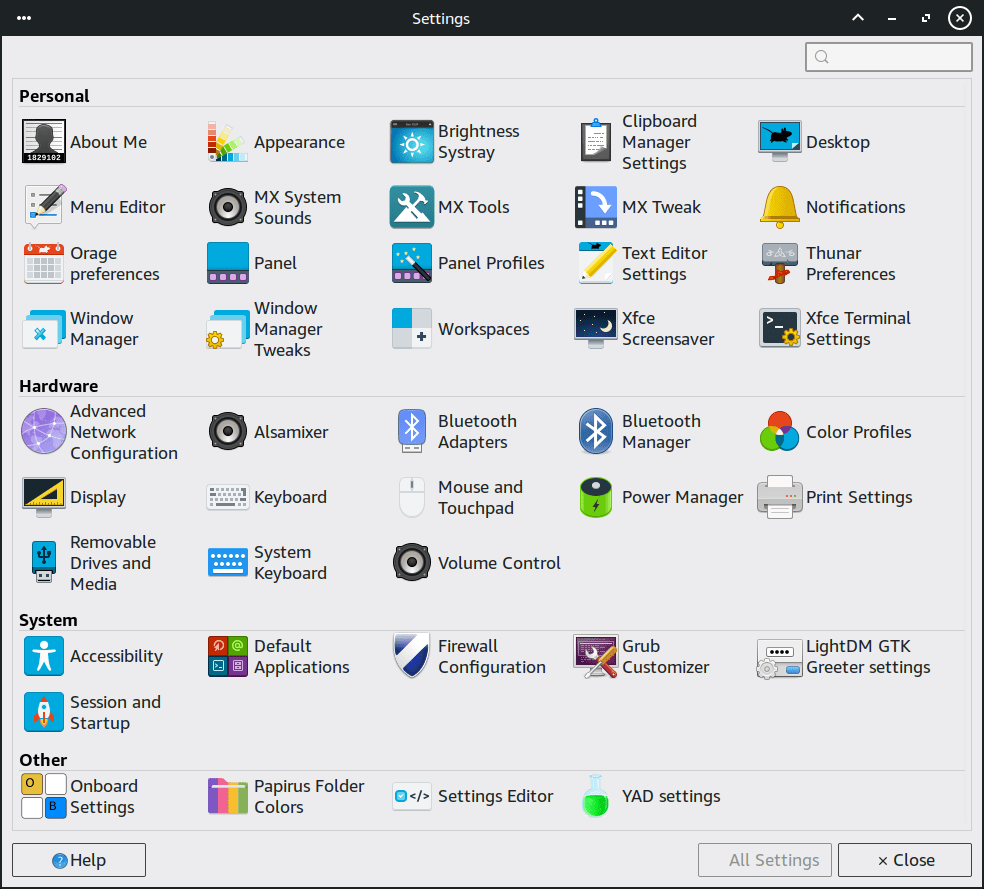Viewport: 984px width, 889px height.
Task: Launch MX Tools
Action: click(411, 208)
